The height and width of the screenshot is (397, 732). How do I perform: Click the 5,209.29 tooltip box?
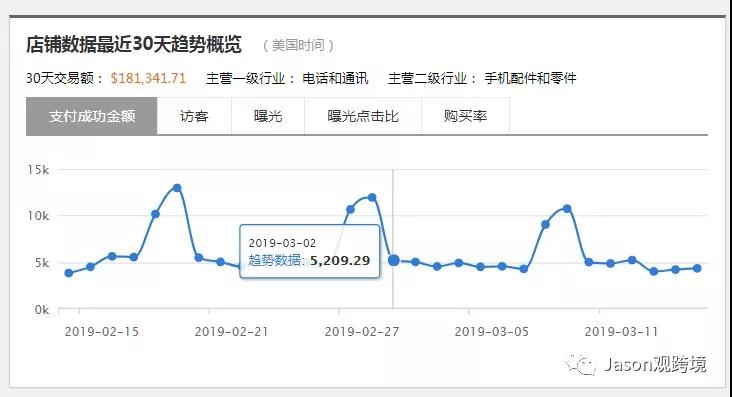click(x=310, y=251)
